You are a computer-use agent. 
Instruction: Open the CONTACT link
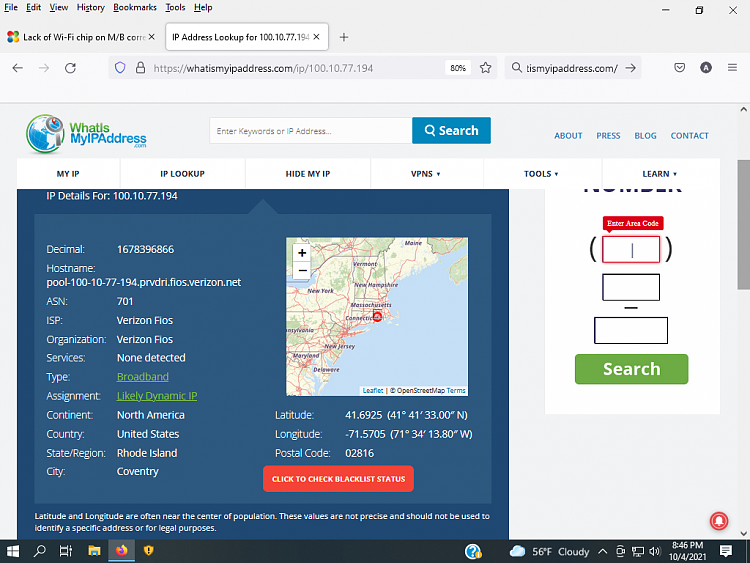click(x=689, y=136)
